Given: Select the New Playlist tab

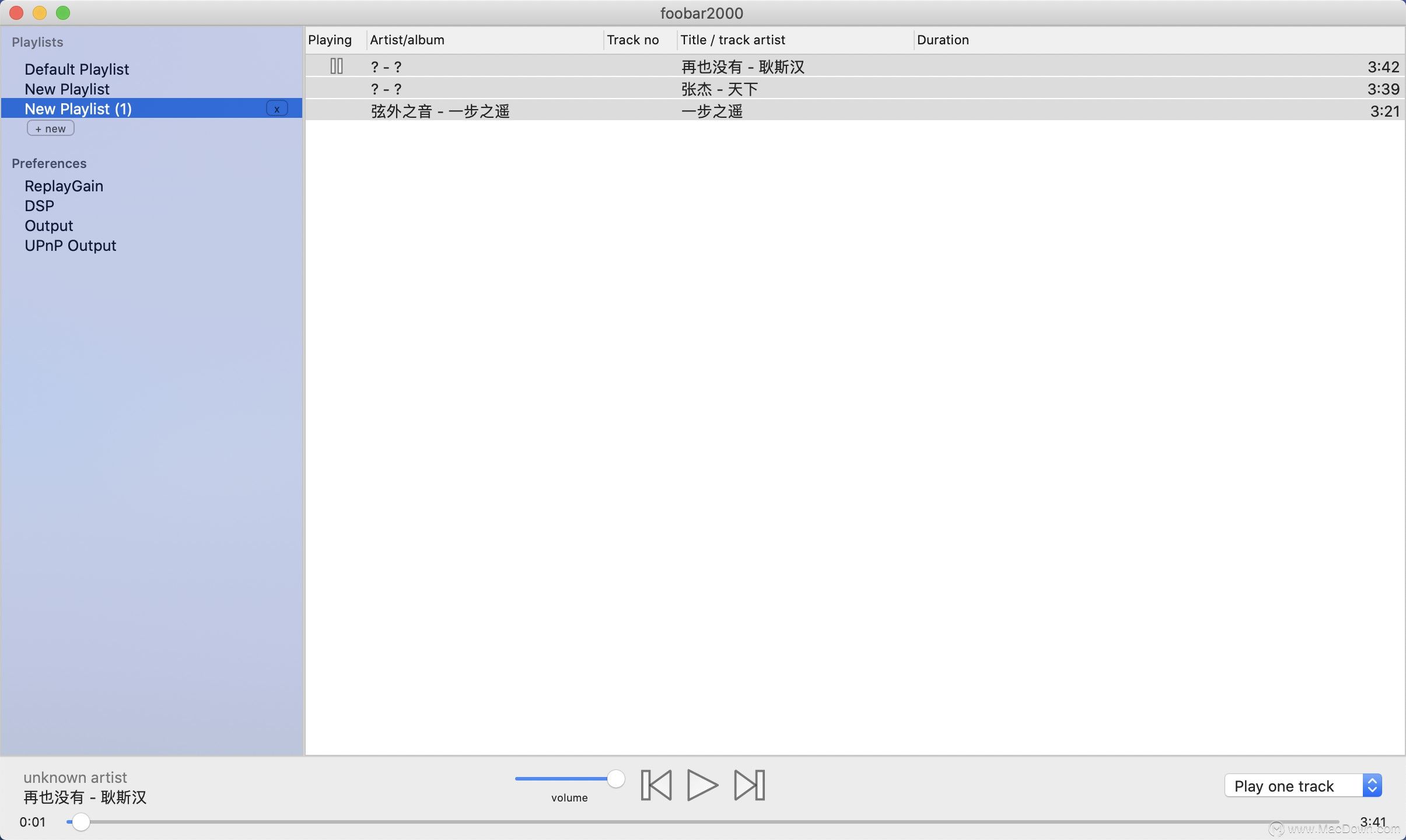Looking at the screenshot, I should click(67, 89).
